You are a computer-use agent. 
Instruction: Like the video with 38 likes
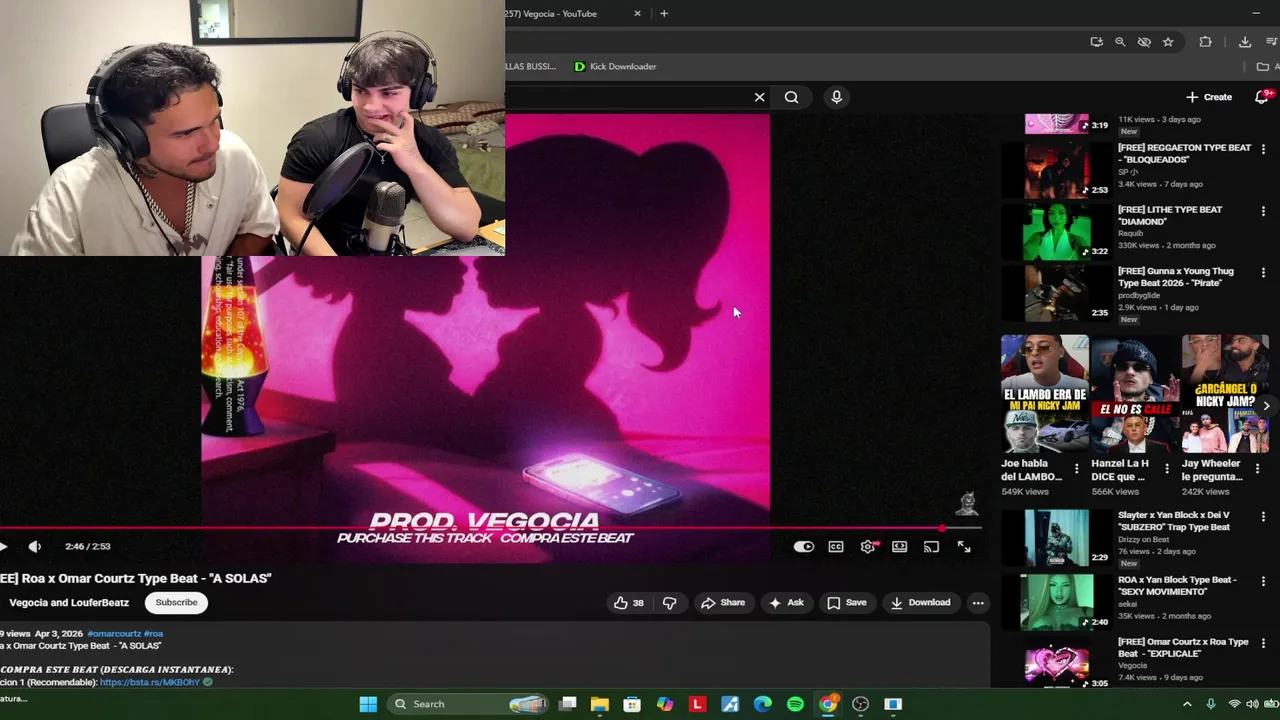629,602
